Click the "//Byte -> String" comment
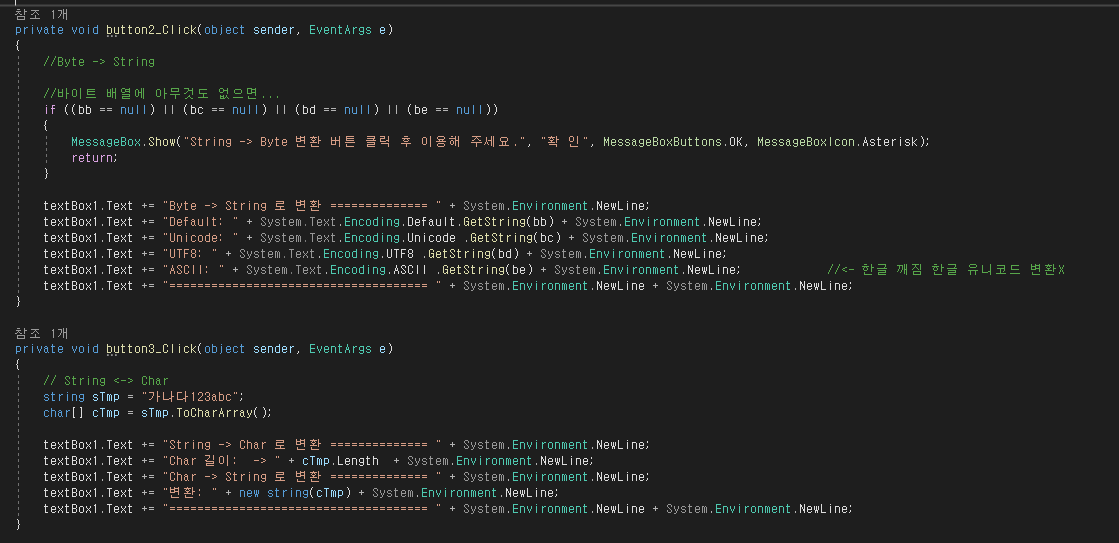1119x543 pixels. click(98, 62)
